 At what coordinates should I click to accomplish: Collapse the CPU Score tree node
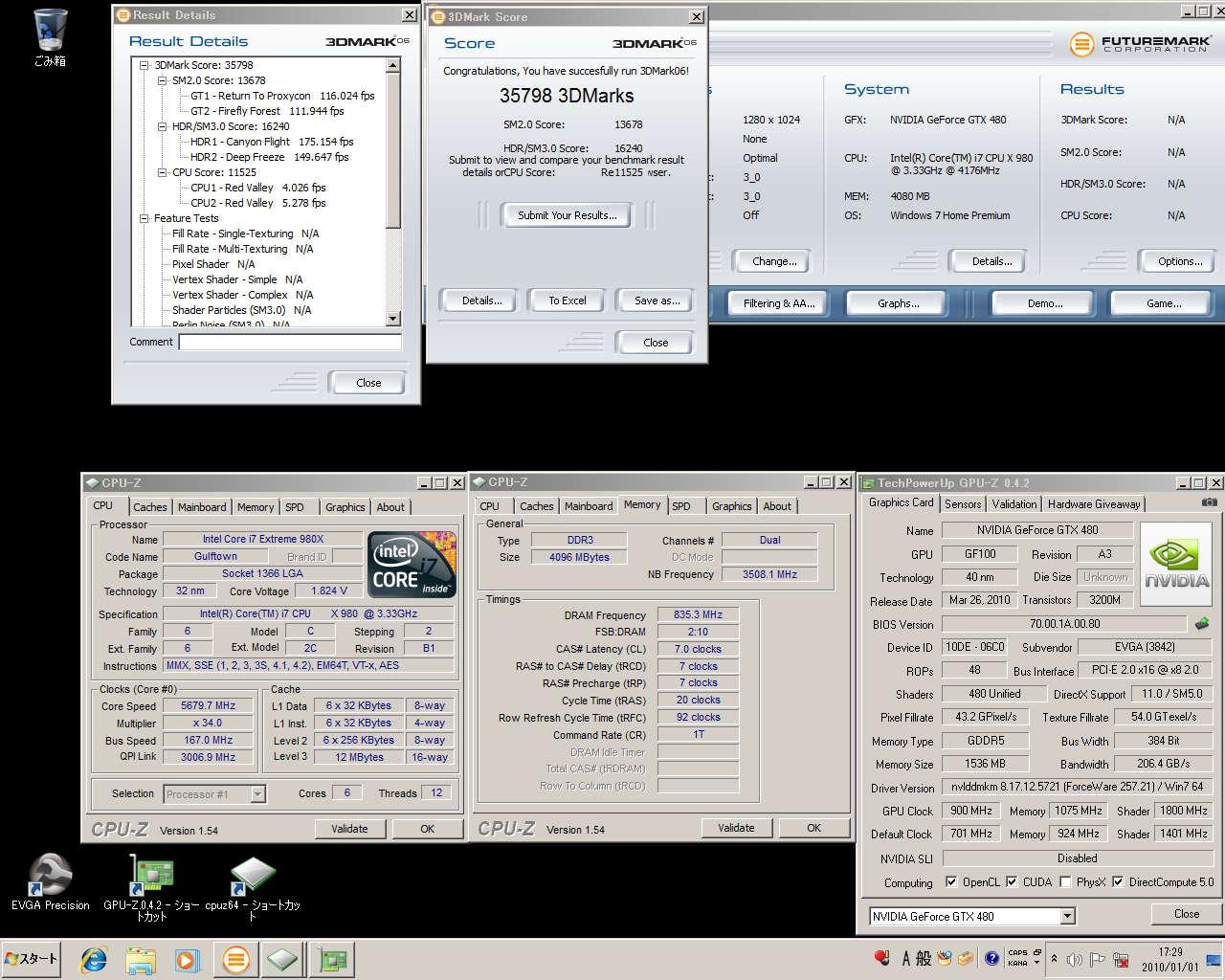[x=162, y=172]
